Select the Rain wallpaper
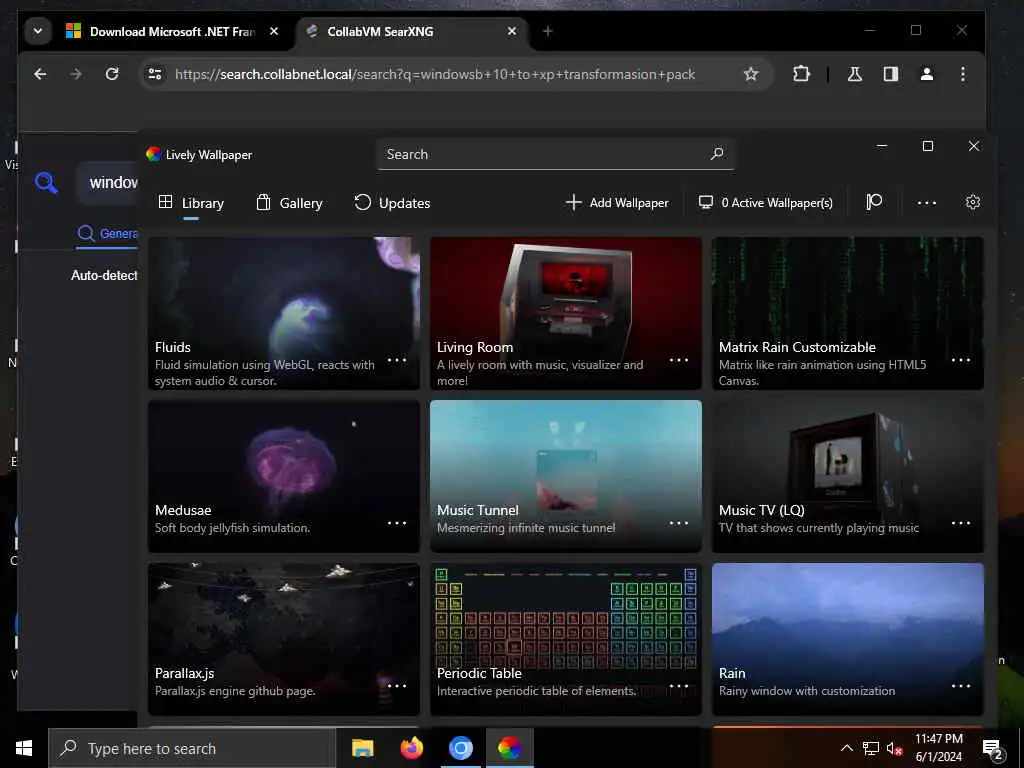 click(x=848, y=639)
